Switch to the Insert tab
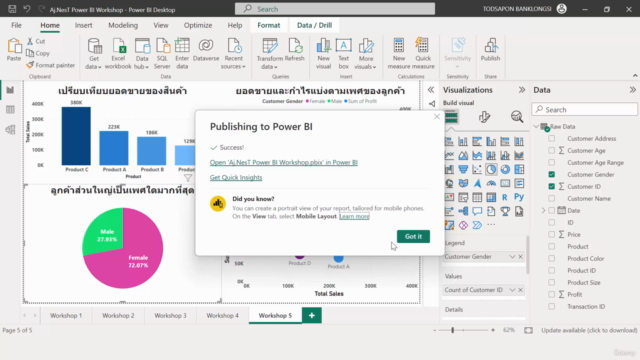 pyautogui.click(x=83, y=25)
